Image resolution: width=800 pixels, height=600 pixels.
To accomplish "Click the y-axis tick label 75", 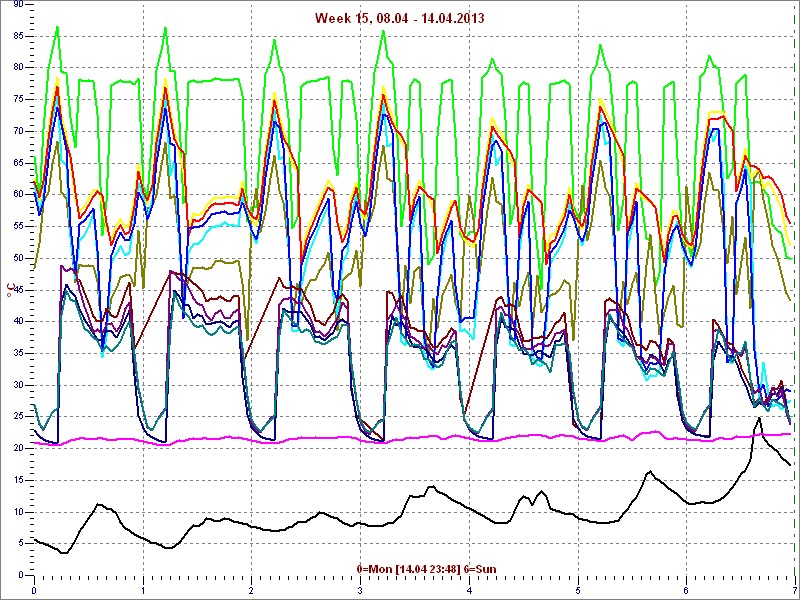I will point(18,99).
